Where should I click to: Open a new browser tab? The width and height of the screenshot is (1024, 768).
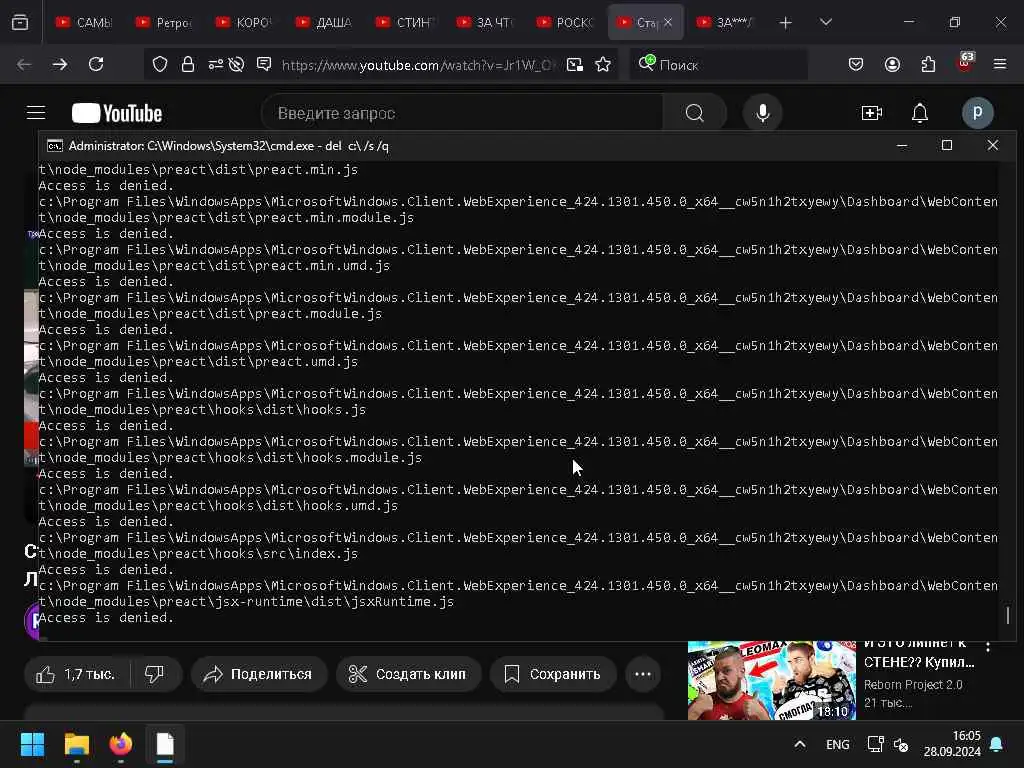coord(786,23)
